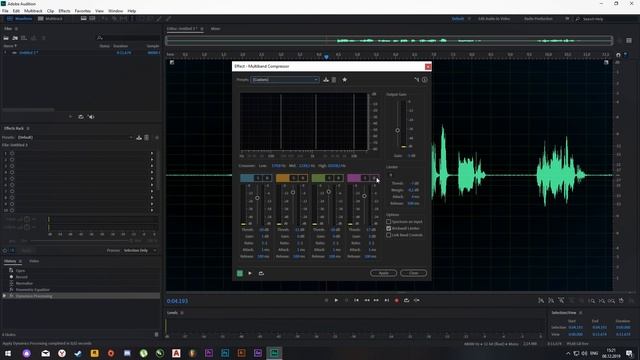Open the Window menu
Viewport: 640px width, 360px height.
pyautogui.click(x=116, y=11)
